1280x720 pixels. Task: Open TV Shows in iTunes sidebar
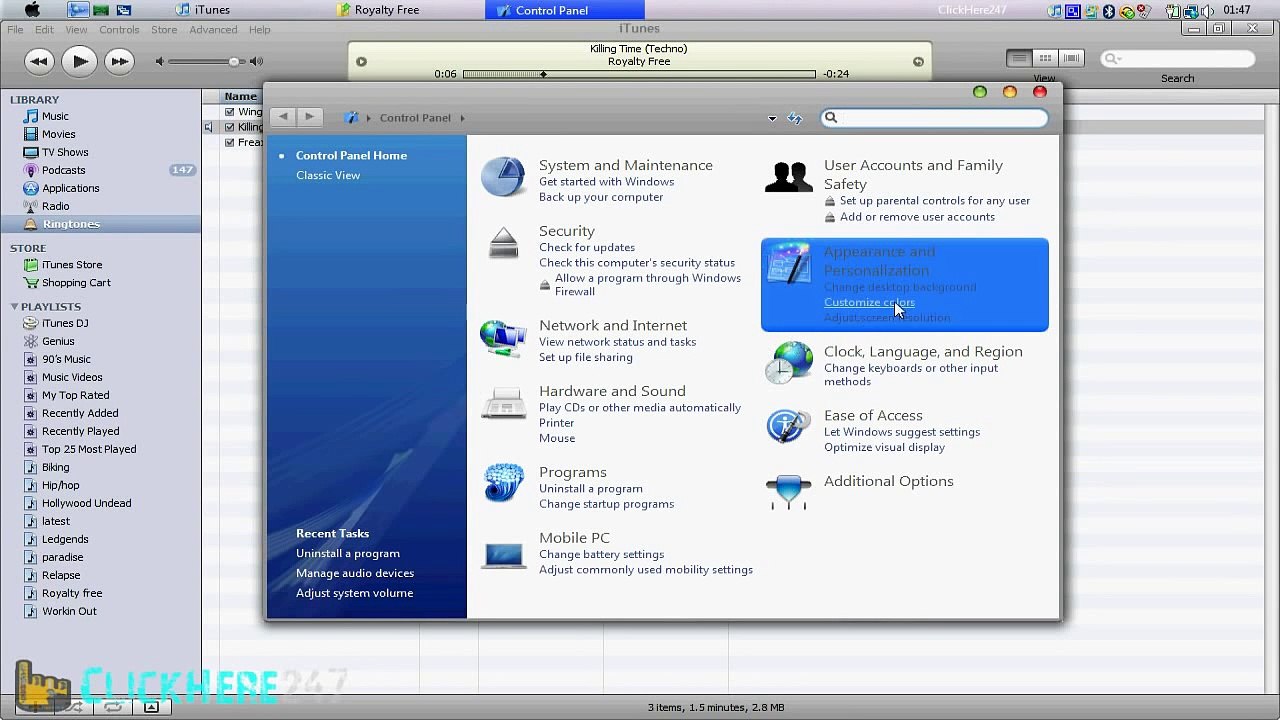(65, 152)
